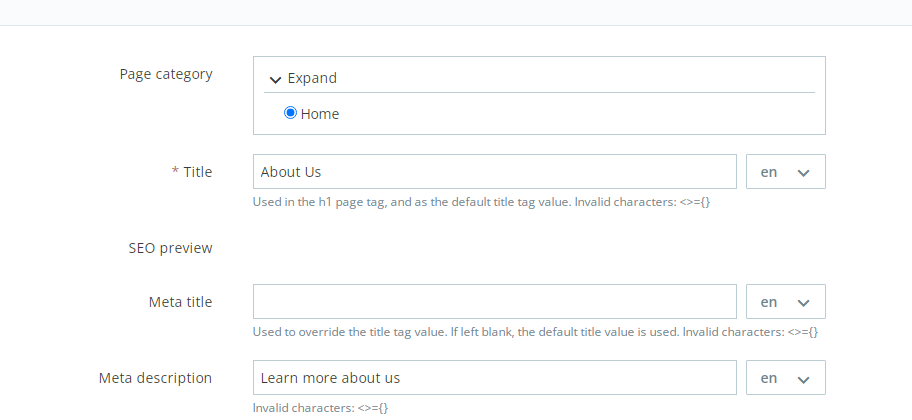Click the Meta description input field
912x420 pixels.
pos(494,378)
